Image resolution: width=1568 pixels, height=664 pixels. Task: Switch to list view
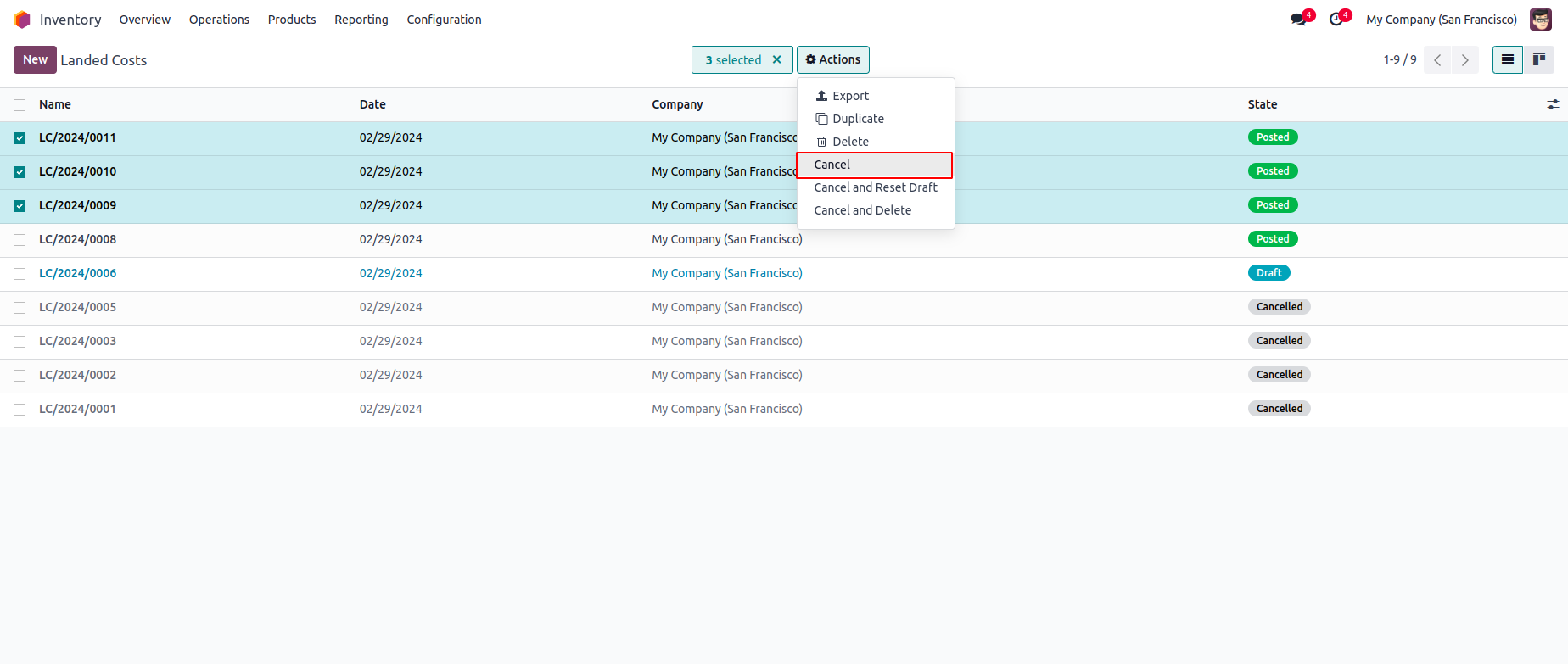pos(1507,60)
